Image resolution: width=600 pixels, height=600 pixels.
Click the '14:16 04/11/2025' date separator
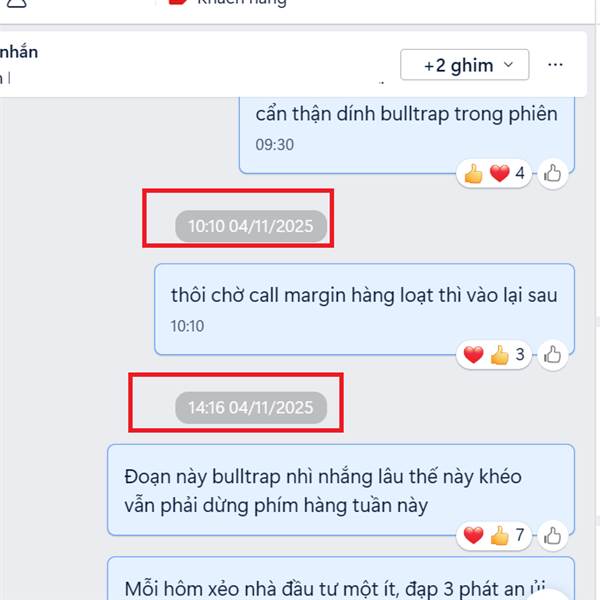[x=251, y=408]
